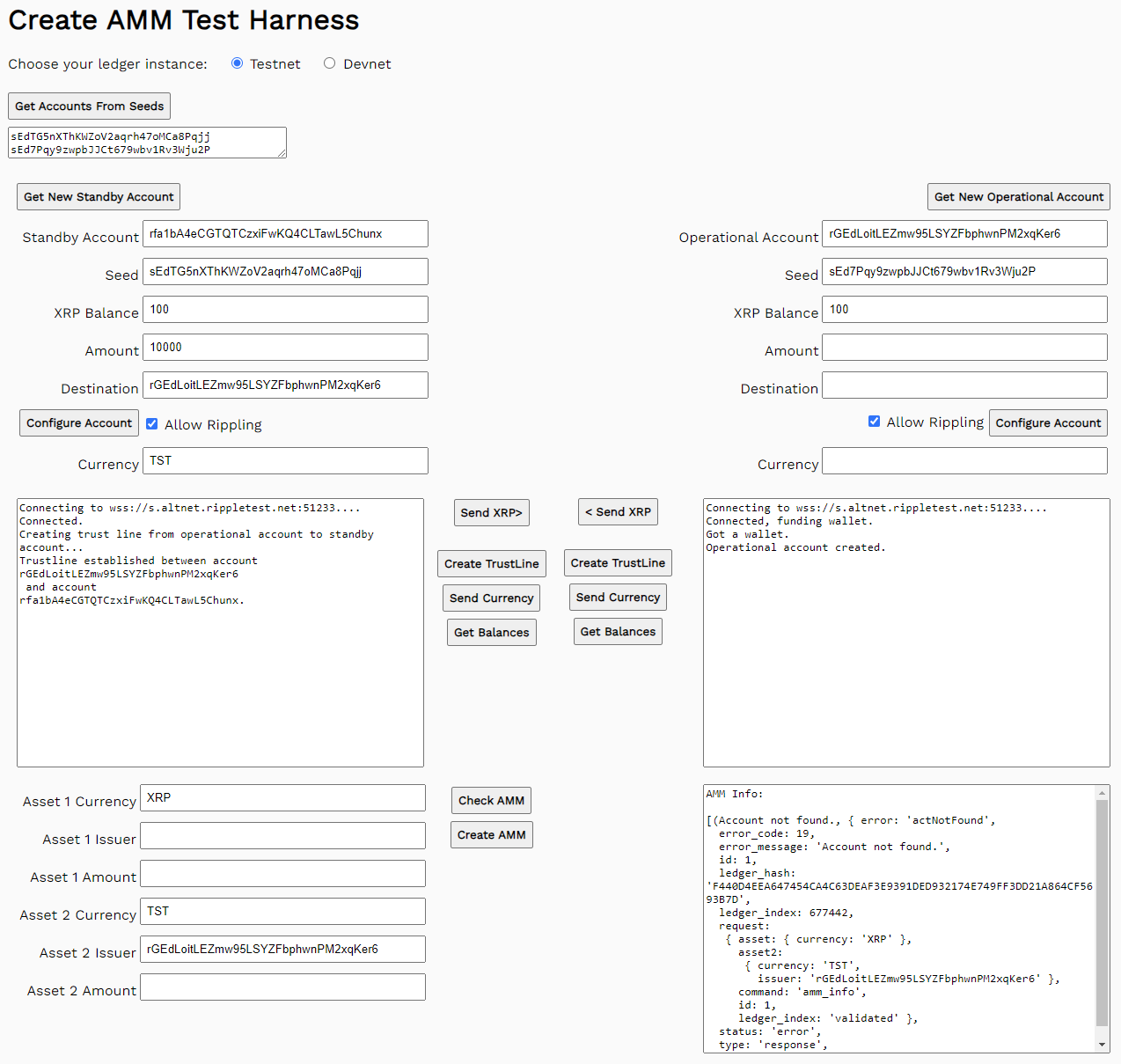Toggle Allow Rippling for the standby account

coord(151,423)
